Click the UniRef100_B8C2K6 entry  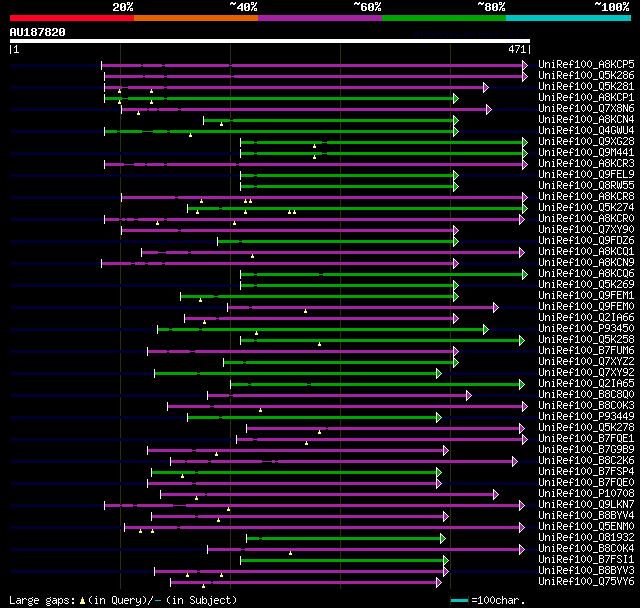pyautogui.click(x=586, y=461)
